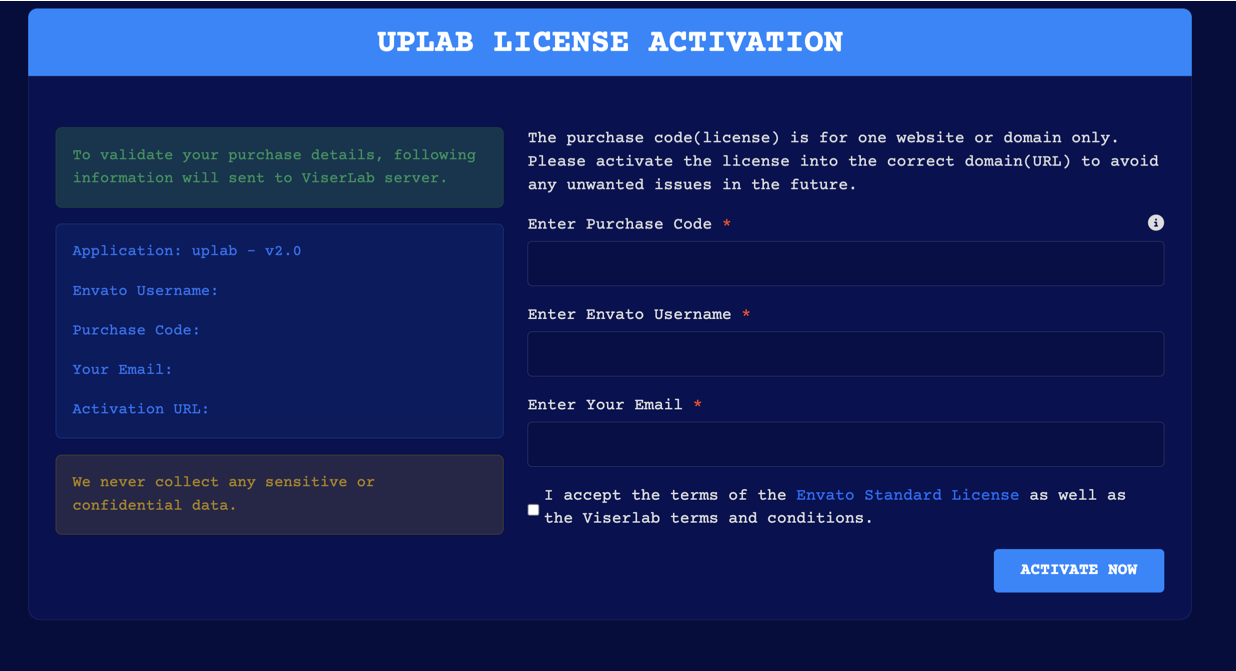The height and width of the screenshot is (671, 1236).
Task: Focus the Enter Your Email field
Action: pos(845,444)
